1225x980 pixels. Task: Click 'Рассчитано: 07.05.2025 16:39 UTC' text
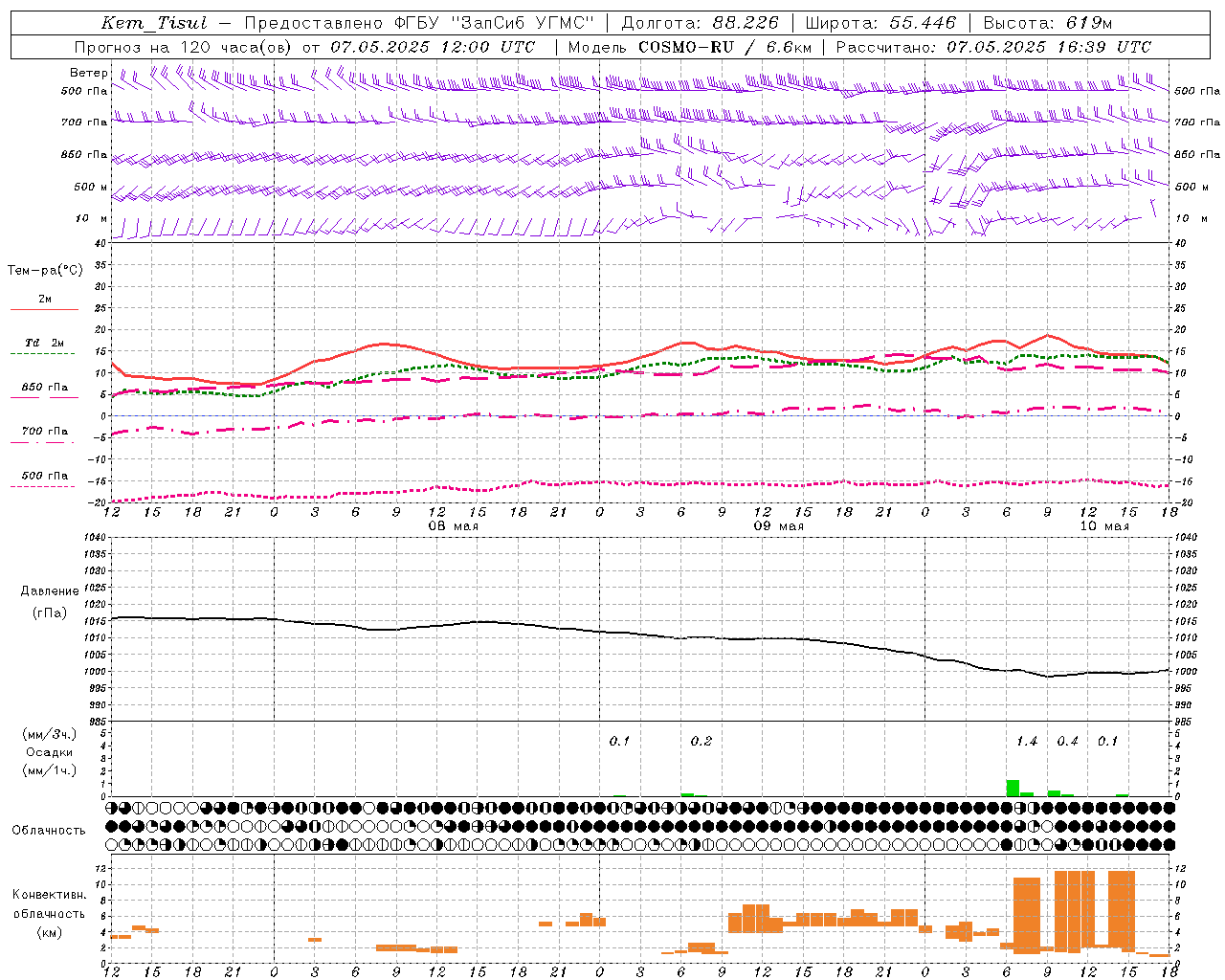(993, 47)
